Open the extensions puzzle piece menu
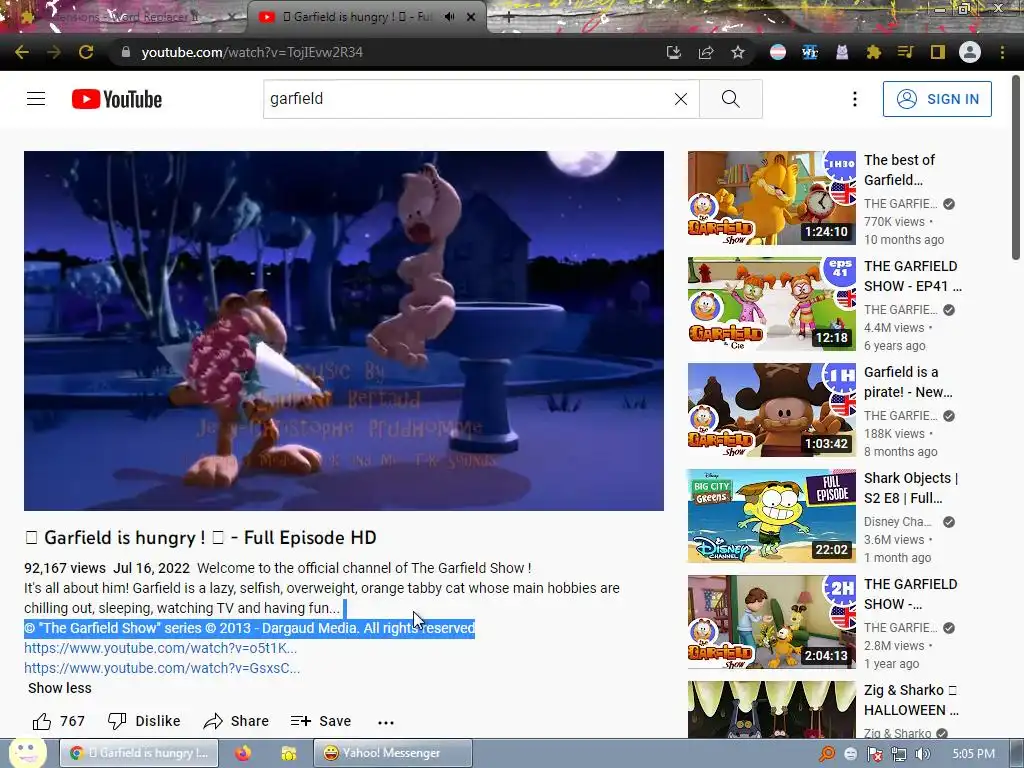Viewport: 1024px width, 768px height. [x=873, y=52]
